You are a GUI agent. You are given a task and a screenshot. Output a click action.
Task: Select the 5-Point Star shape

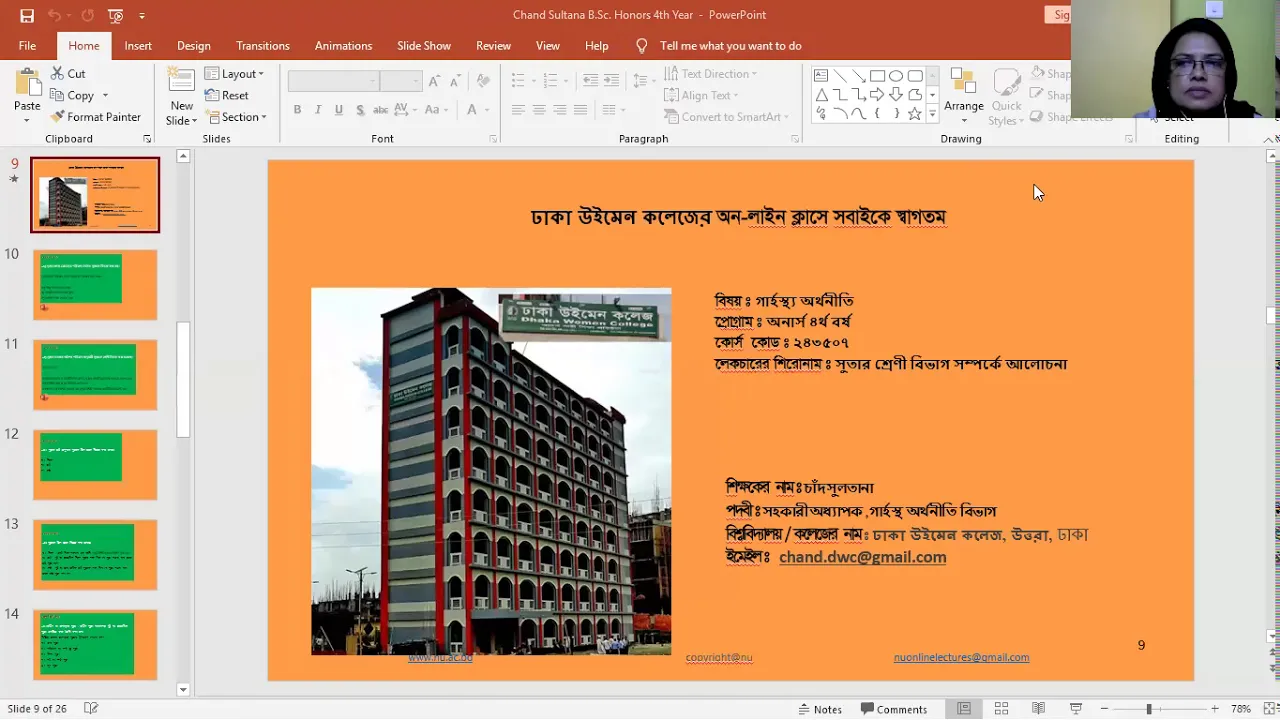pyautogui.click(x=914, y=114)
